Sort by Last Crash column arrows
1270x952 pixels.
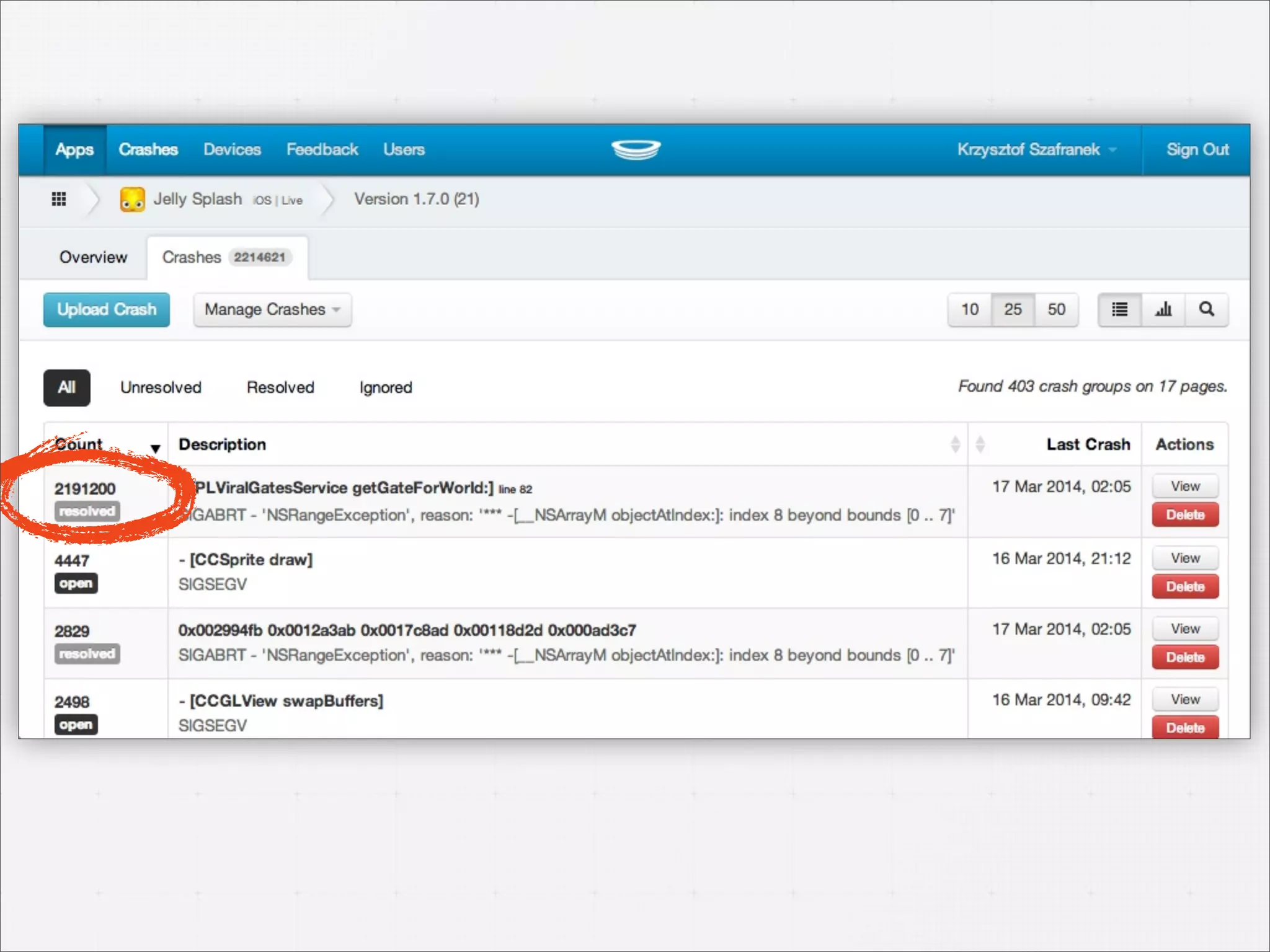tap(980, 444)
